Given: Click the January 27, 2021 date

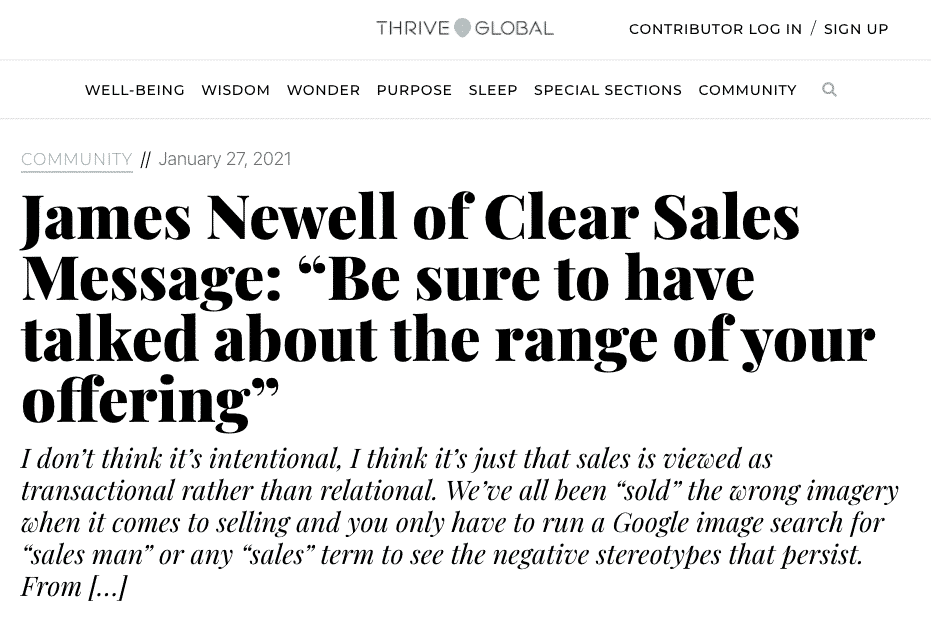Looking at the screenshot, I should tap(225, 159).
